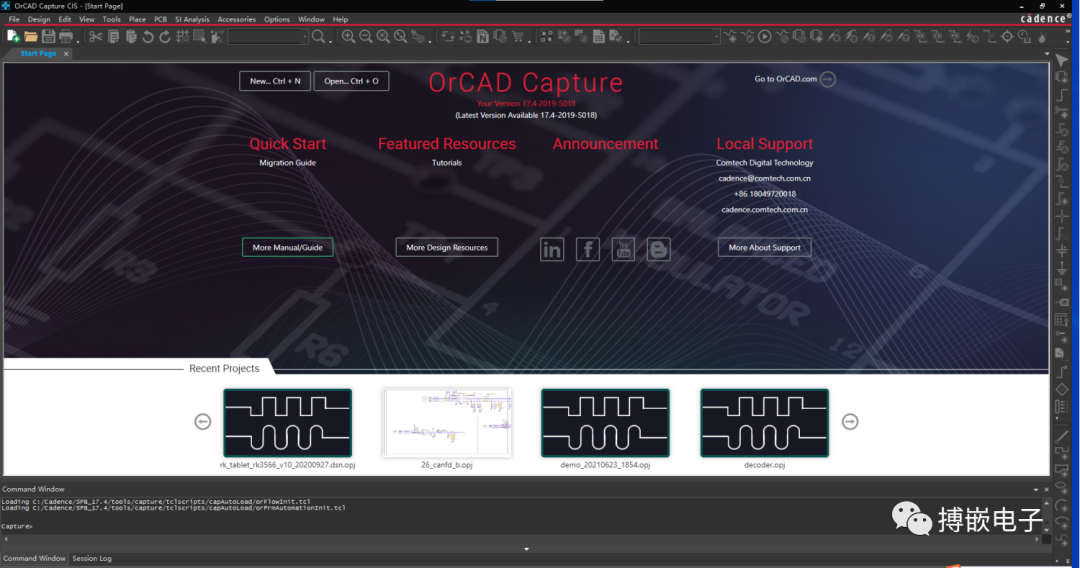Expand the print toolbar overflow arrow
1080x568 pixels.
coord(78,41)
